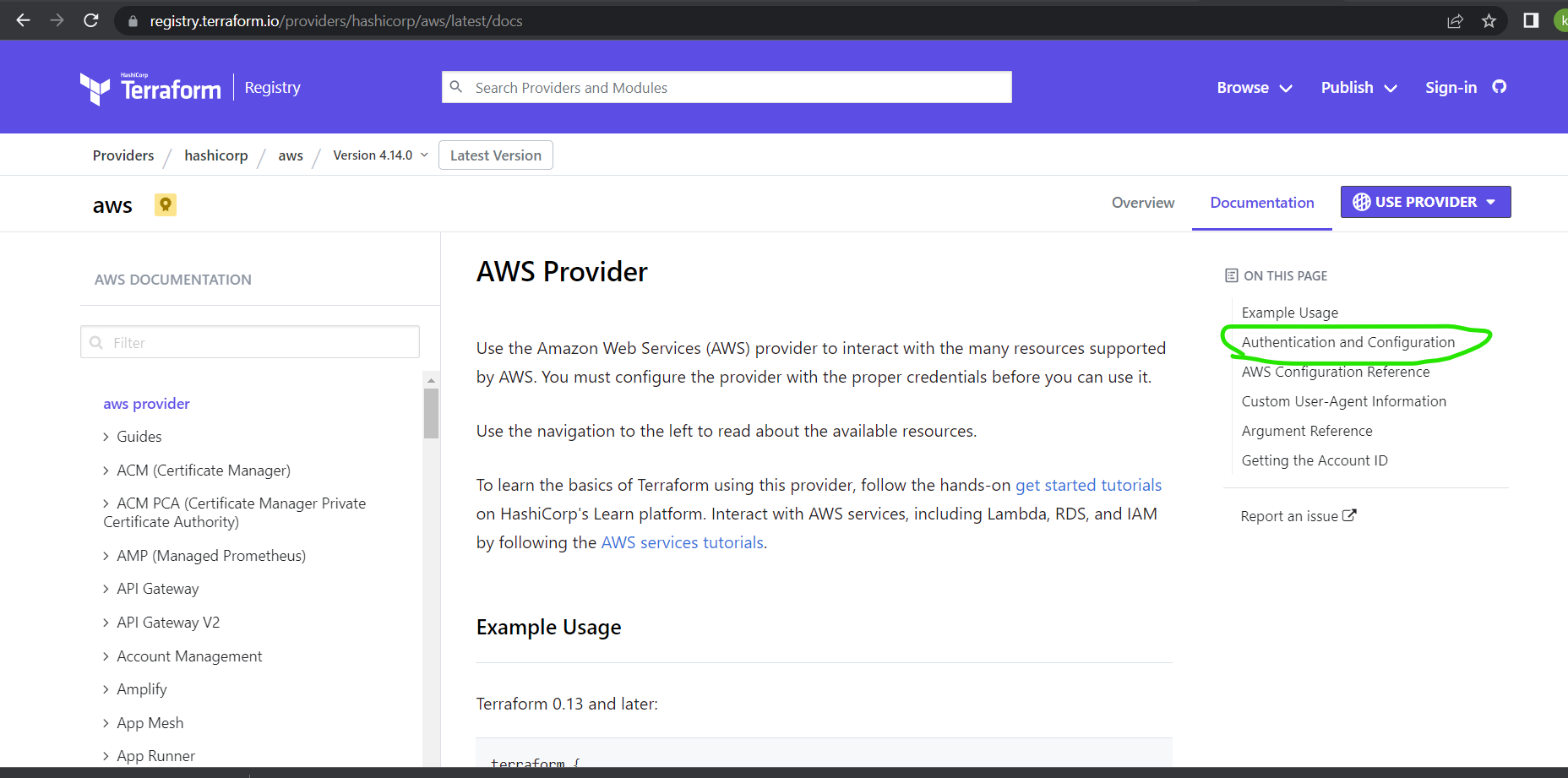Click the browser reload icon
Viewport: 1568px width, 778px height.
pyautogui.click(x=91, y=20)
